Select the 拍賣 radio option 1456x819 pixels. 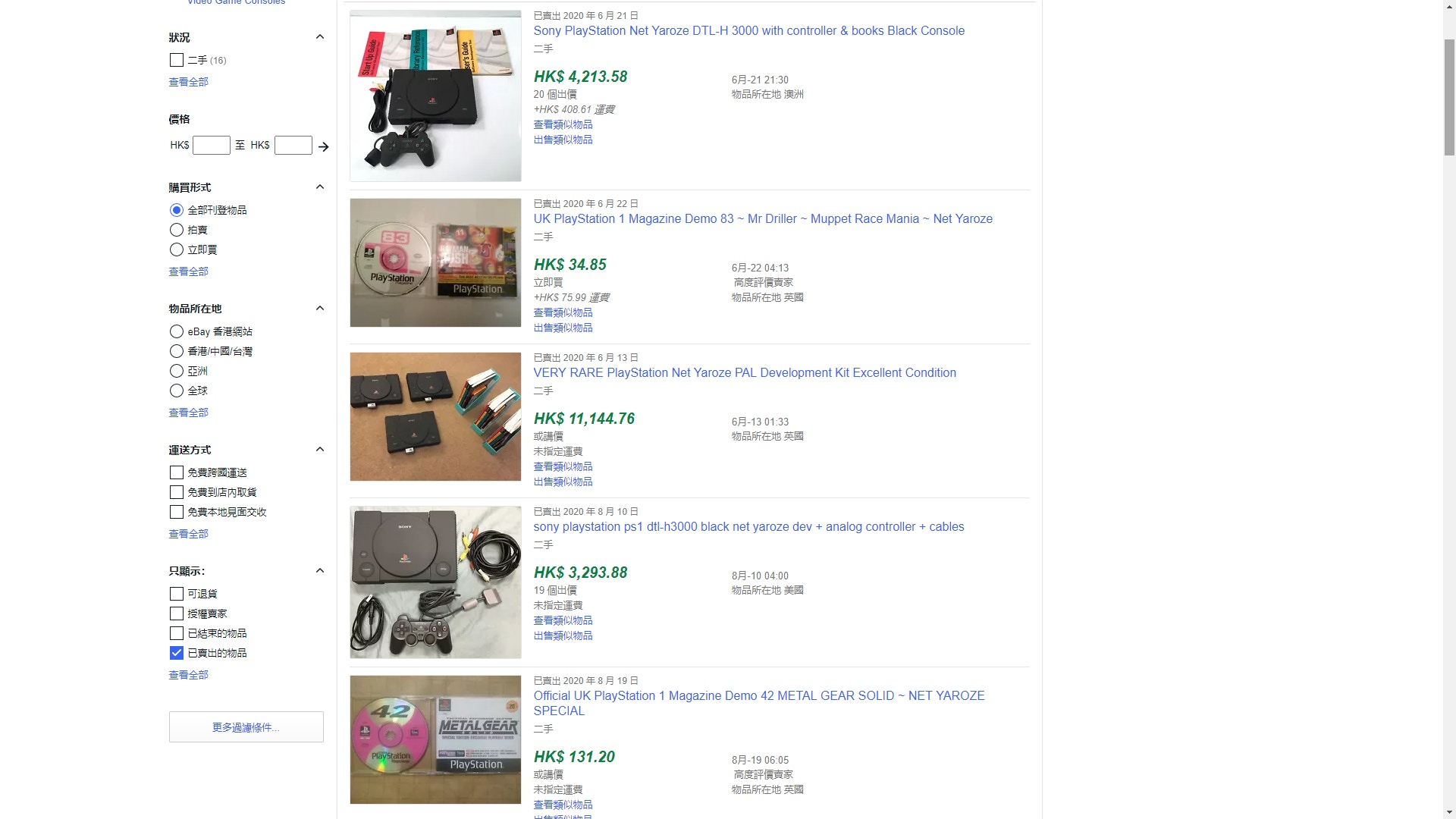coord(177,230)
